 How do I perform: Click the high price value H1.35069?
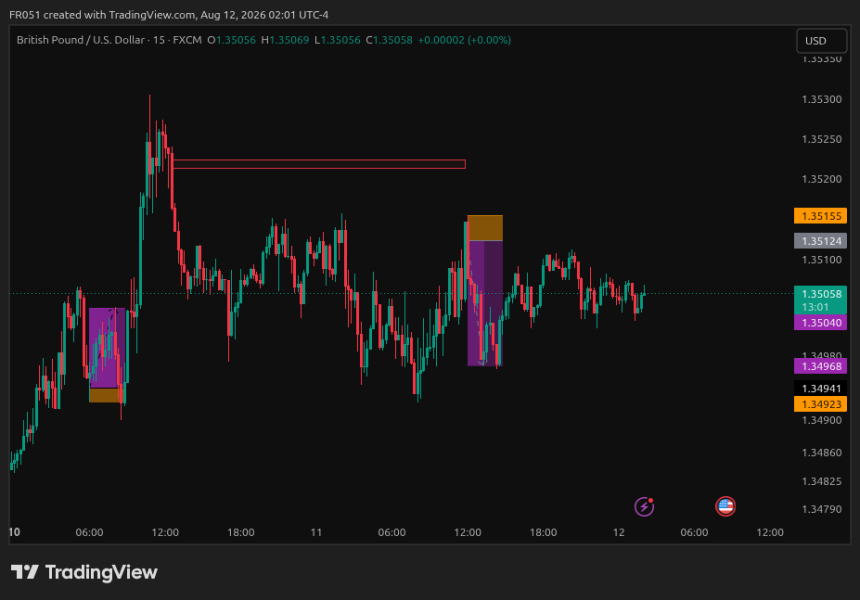[285, 40]
